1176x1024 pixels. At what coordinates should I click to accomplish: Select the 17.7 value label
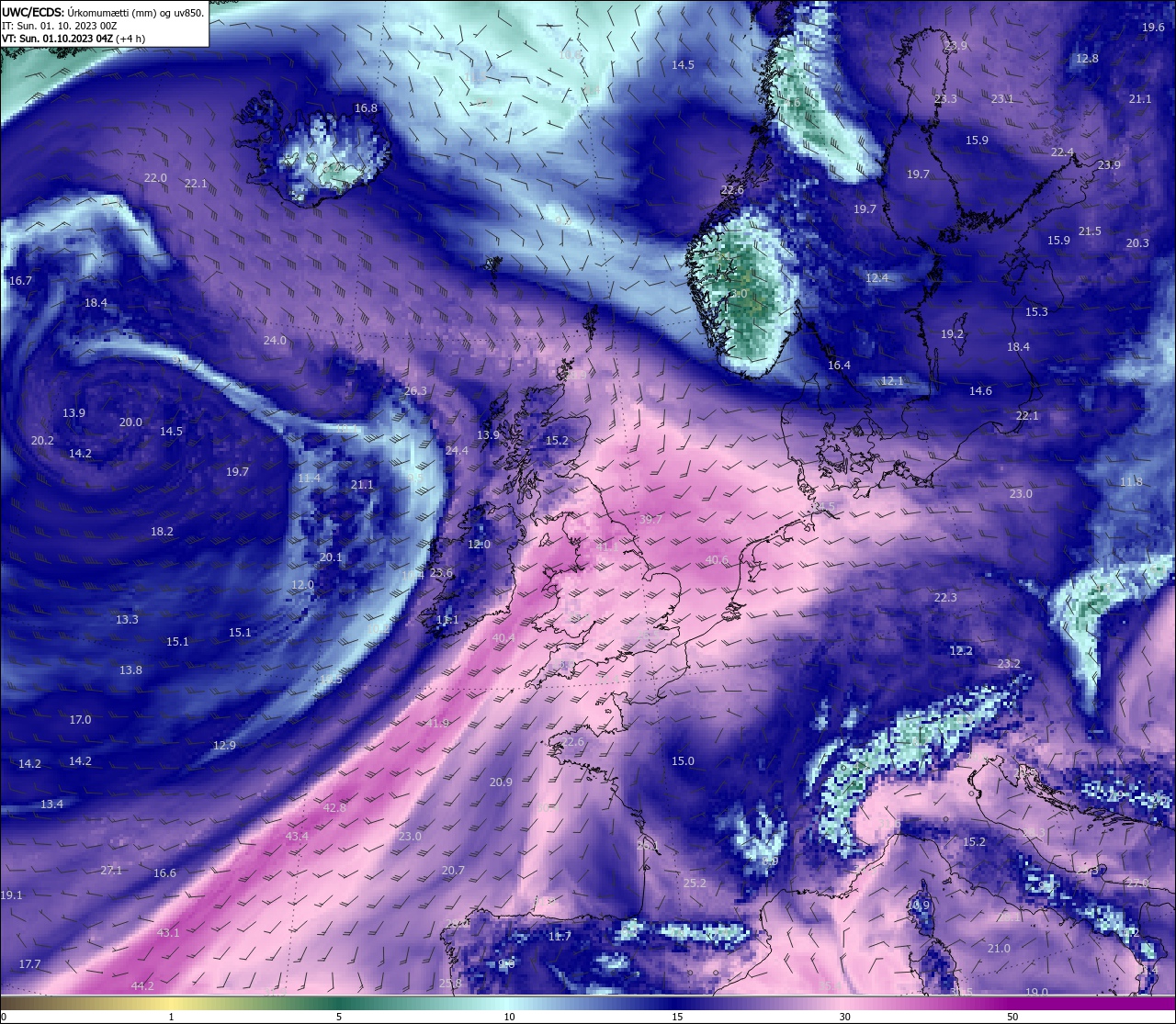tap(29, 964)
